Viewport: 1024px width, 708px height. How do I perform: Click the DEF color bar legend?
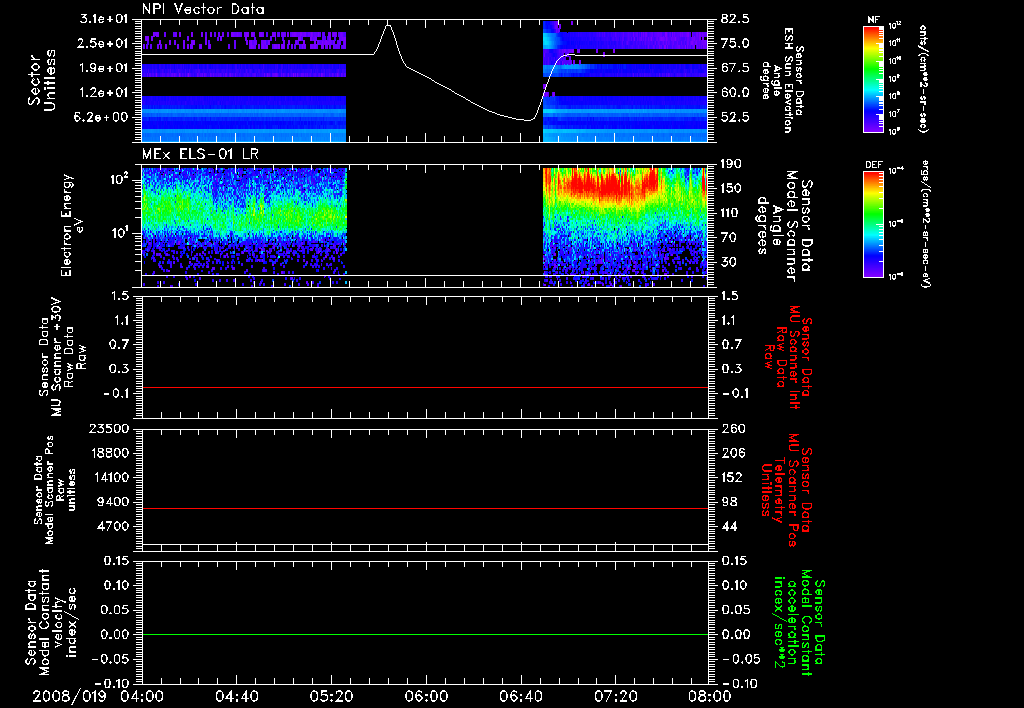pyautogui.click(x=873, y=224)
